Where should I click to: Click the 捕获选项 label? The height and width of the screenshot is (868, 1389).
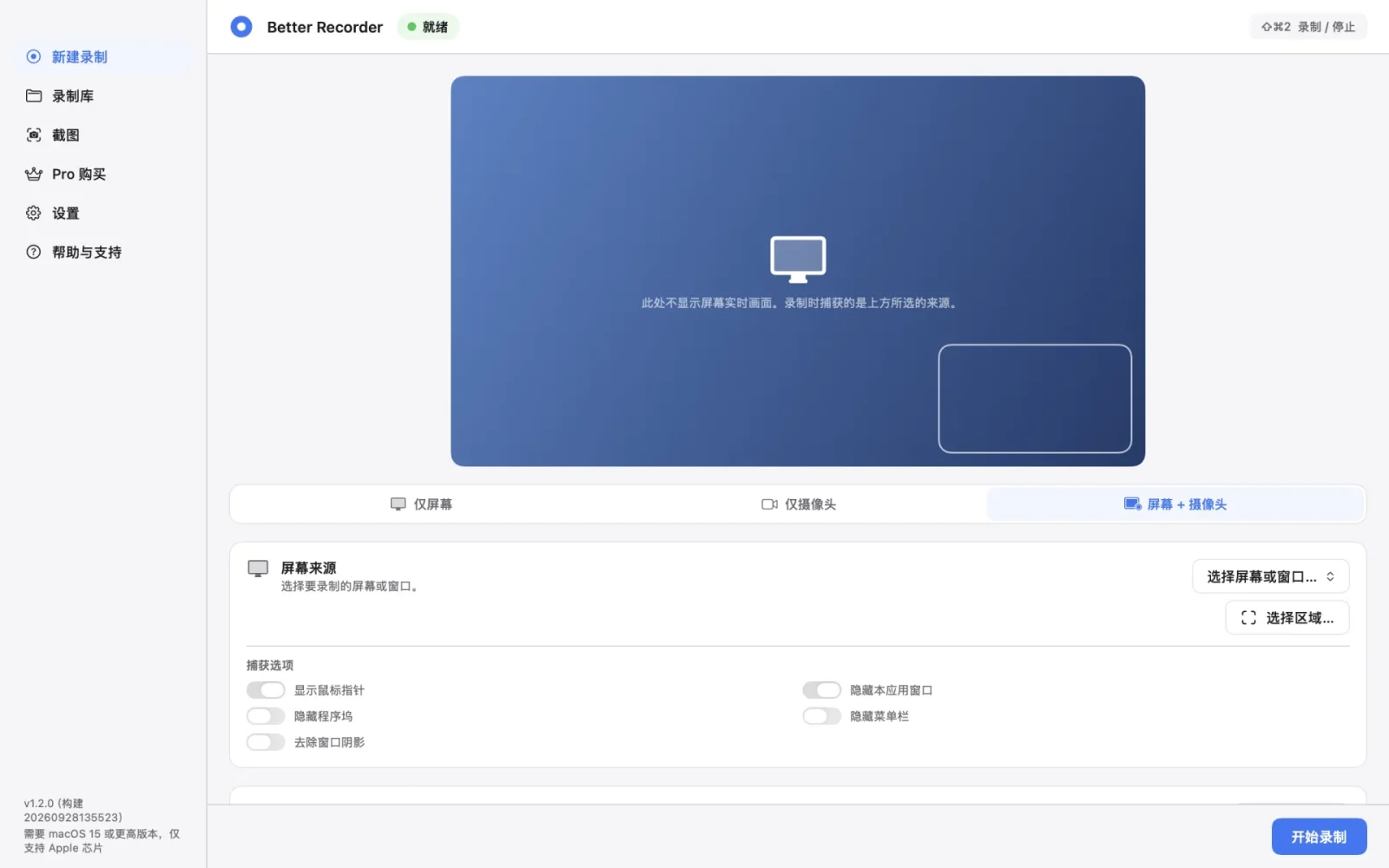point(270,665)
